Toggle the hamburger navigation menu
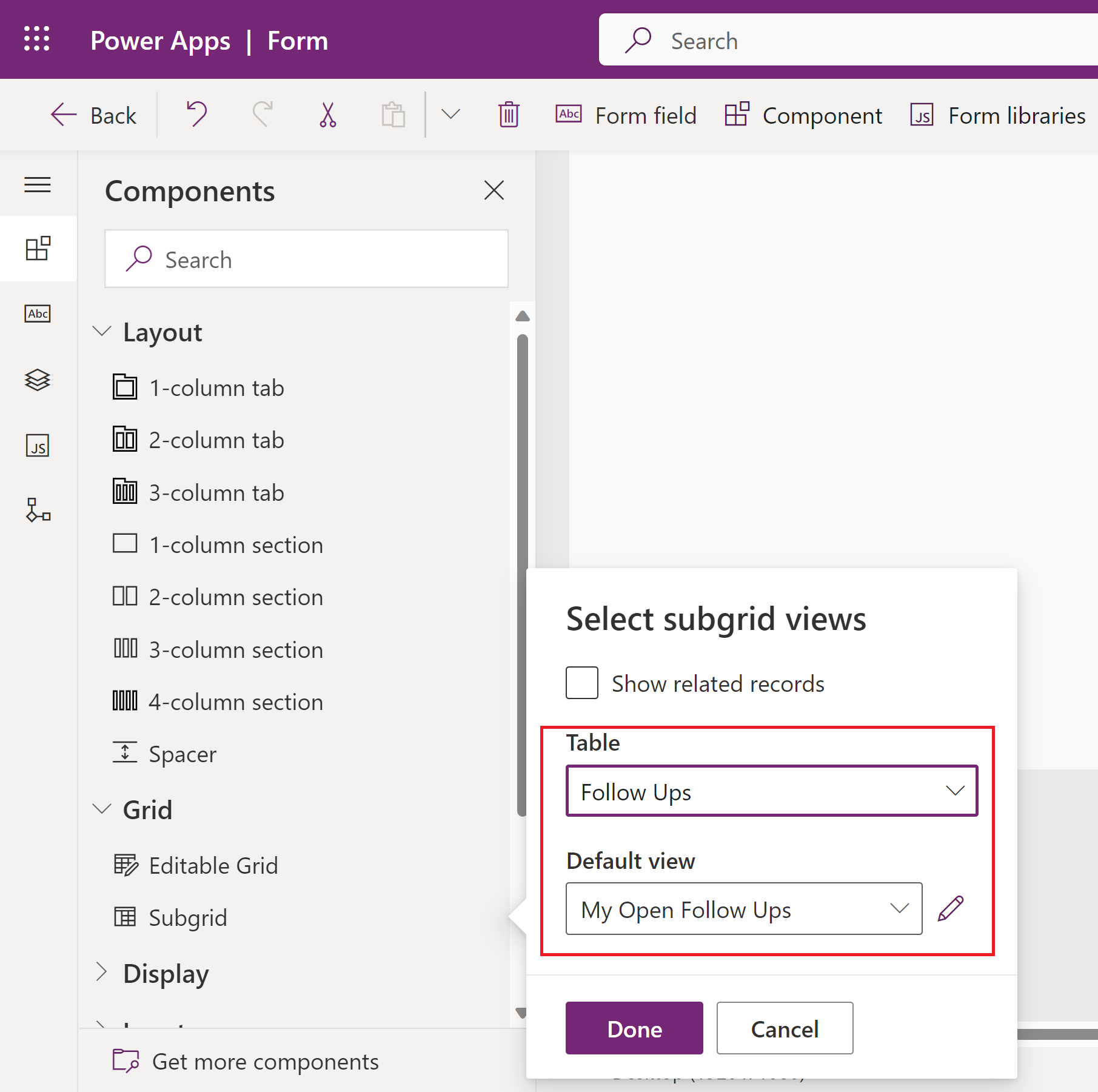This screenshot has height=1092, width=1098. coord(38,184)
